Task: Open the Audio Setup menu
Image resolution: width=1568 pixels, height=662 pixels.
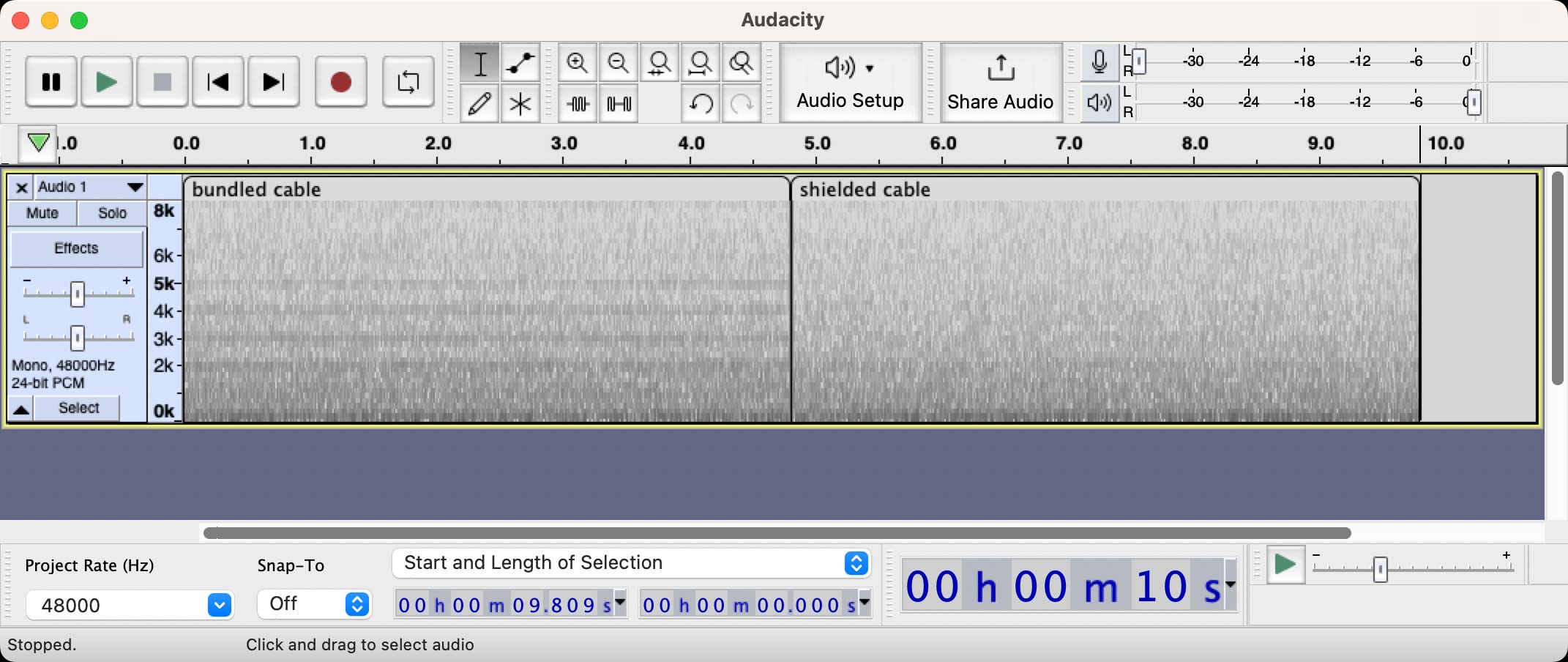Action: (850, 83)
